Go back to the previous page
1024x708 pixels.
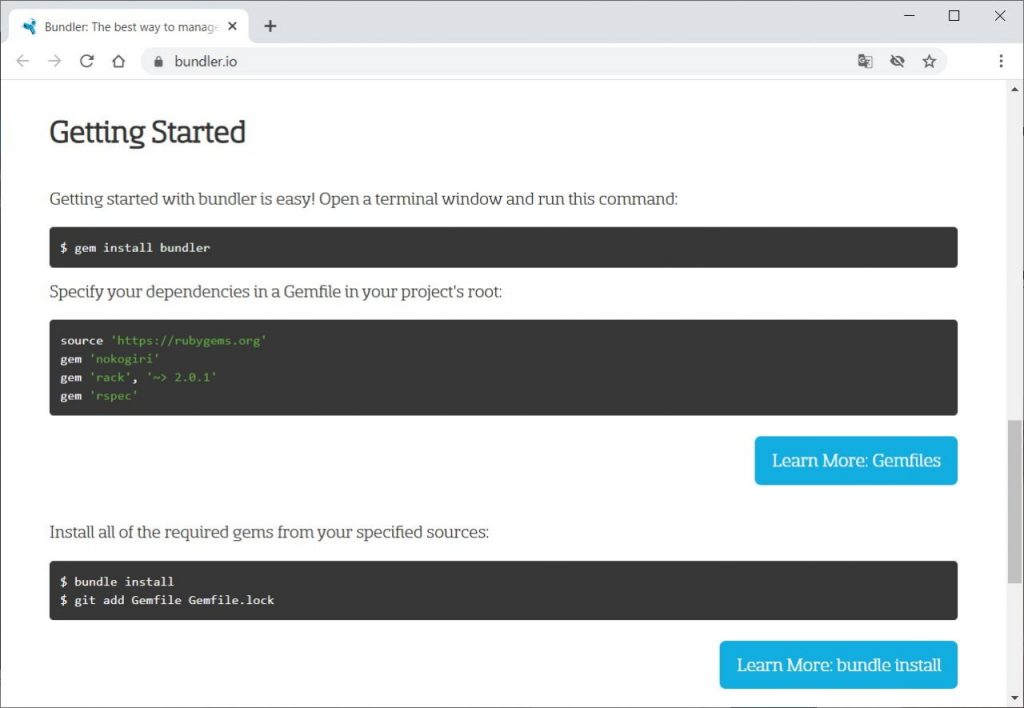(x=22, y=61)
